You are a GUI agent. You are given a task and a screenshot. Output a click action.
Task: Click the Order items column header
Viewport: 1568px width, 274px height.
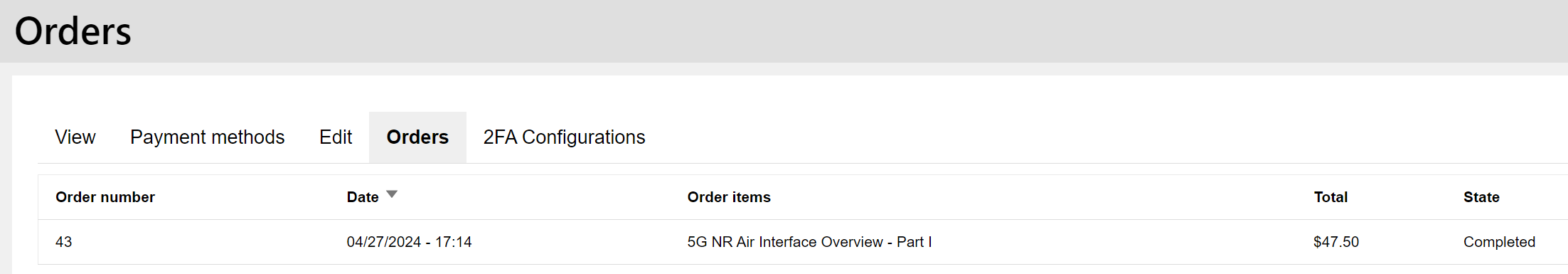point(729,197)
